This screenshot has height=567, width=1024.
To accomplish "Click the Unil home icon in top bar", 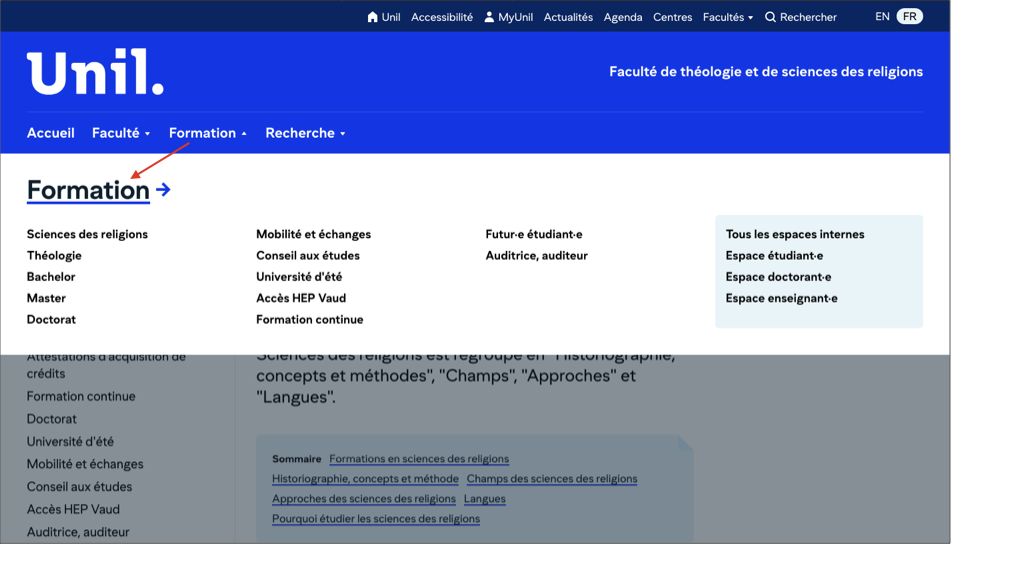I will (372, 17).
